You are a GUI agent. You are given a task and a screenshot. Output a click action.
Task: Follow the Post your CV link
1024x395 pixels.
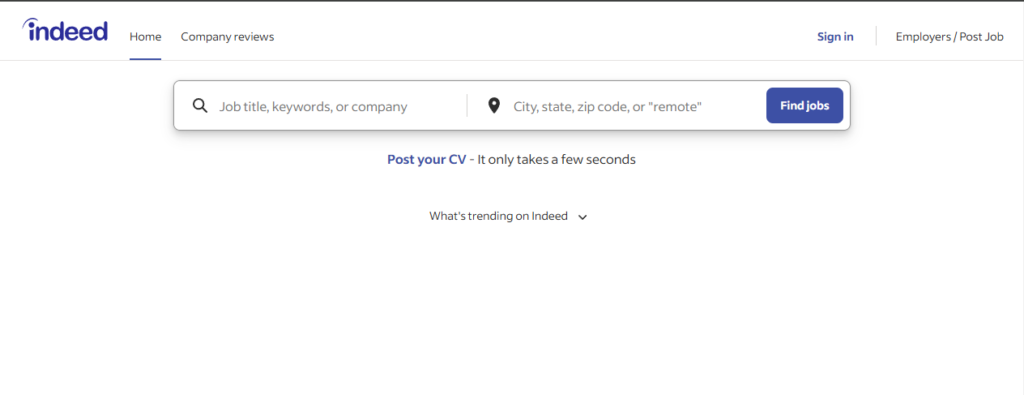(426, 159)
